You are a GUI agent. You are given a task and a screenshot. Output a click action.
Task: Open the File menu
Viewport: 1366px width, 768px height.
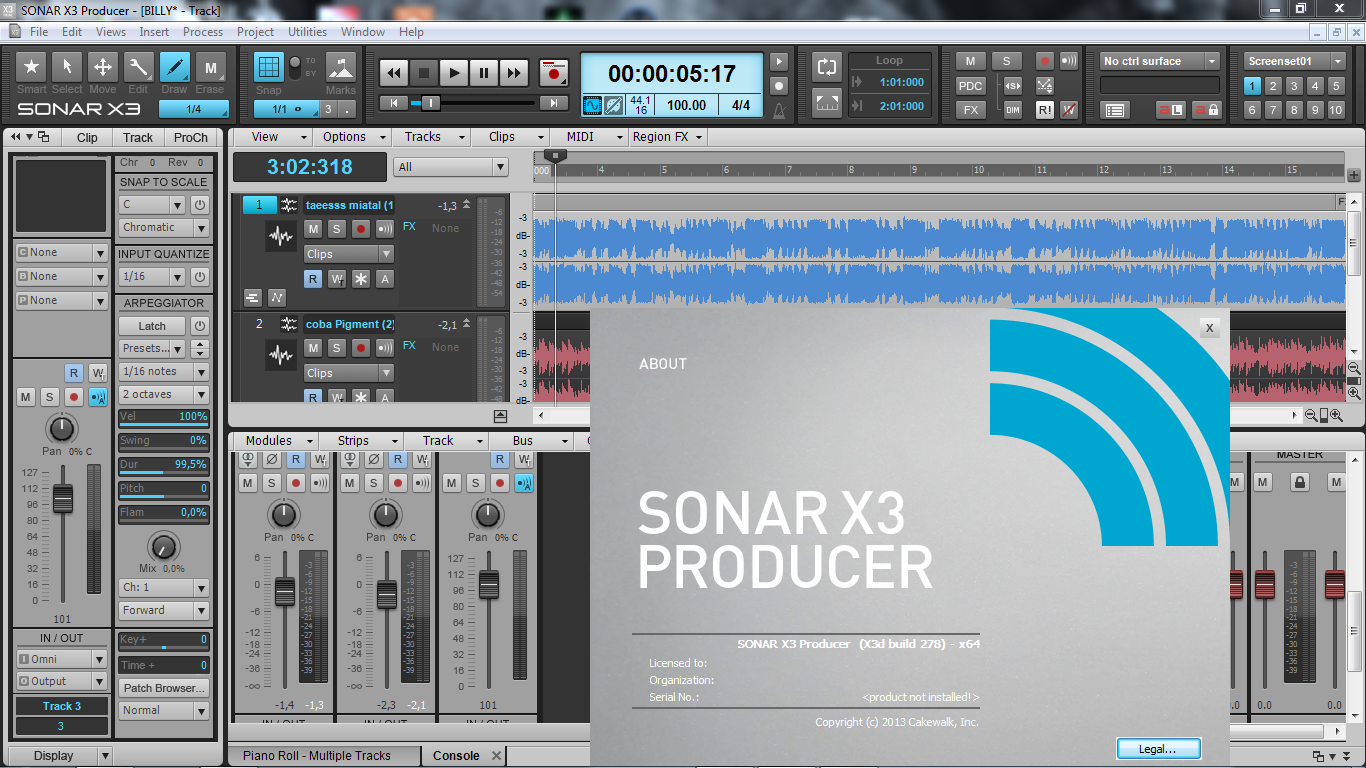point(39,32)
